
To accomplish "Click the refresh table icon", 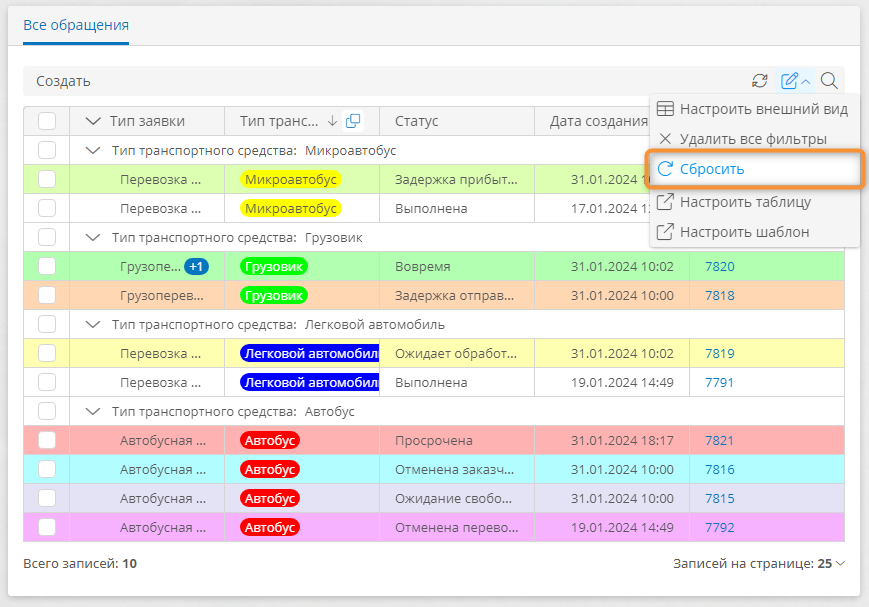I will pyautogui.click(x=759, y=81).
